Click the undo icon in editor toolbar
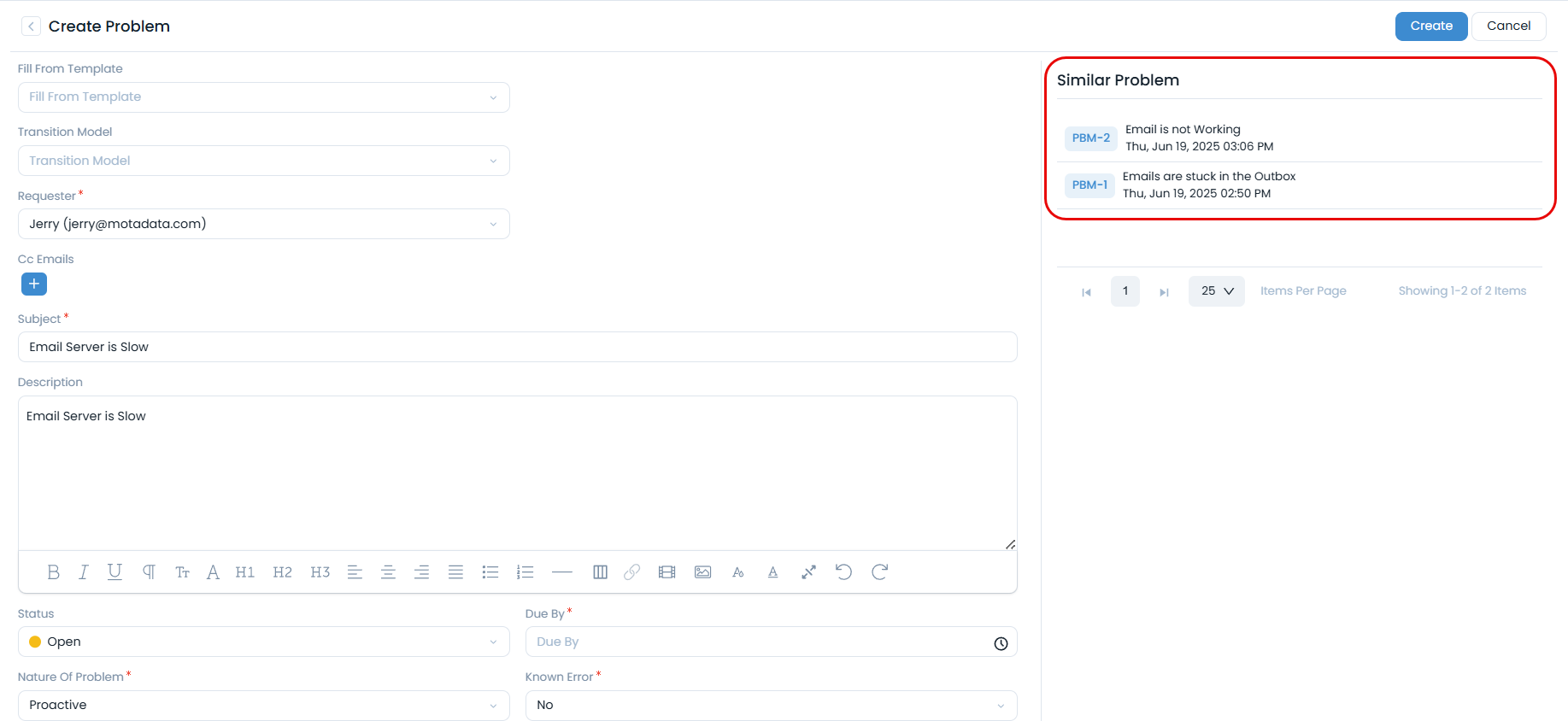 tap(843, 572)
